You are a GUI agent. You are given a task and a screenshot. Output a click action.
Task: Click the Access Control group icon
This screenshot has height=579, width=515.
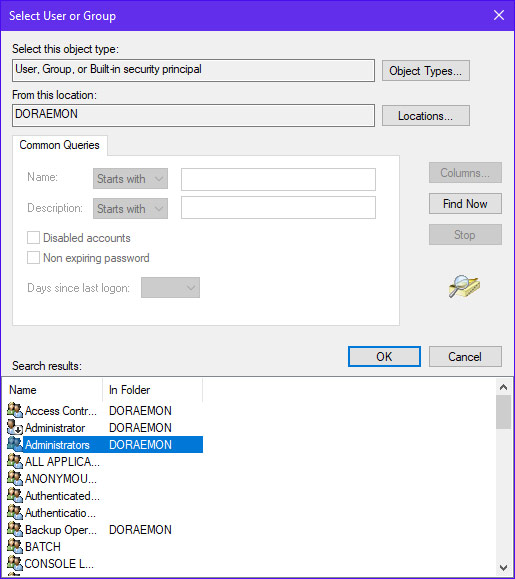click(x=15, y=411)
